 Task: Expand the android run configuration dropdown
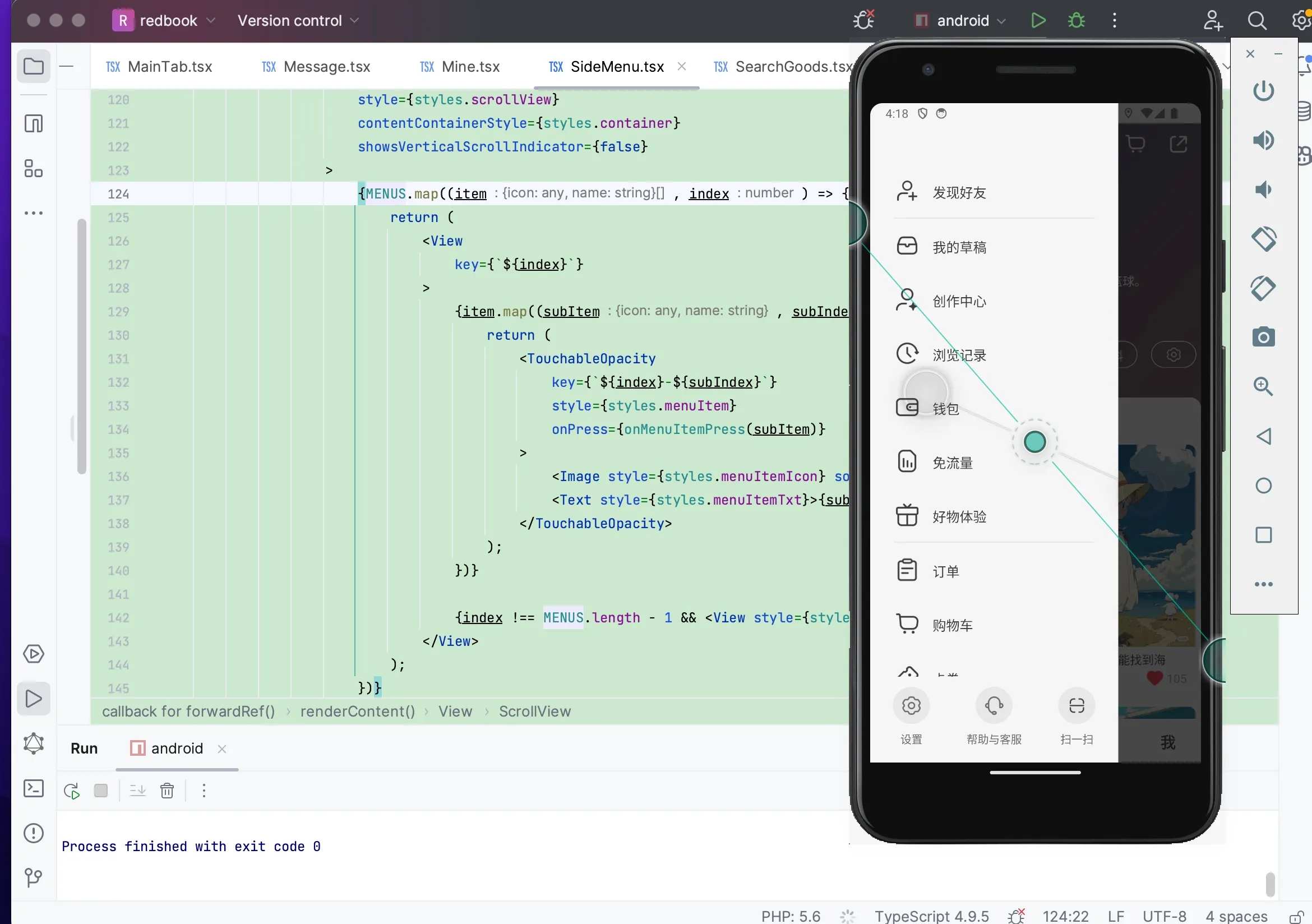[x=960, y=21]
